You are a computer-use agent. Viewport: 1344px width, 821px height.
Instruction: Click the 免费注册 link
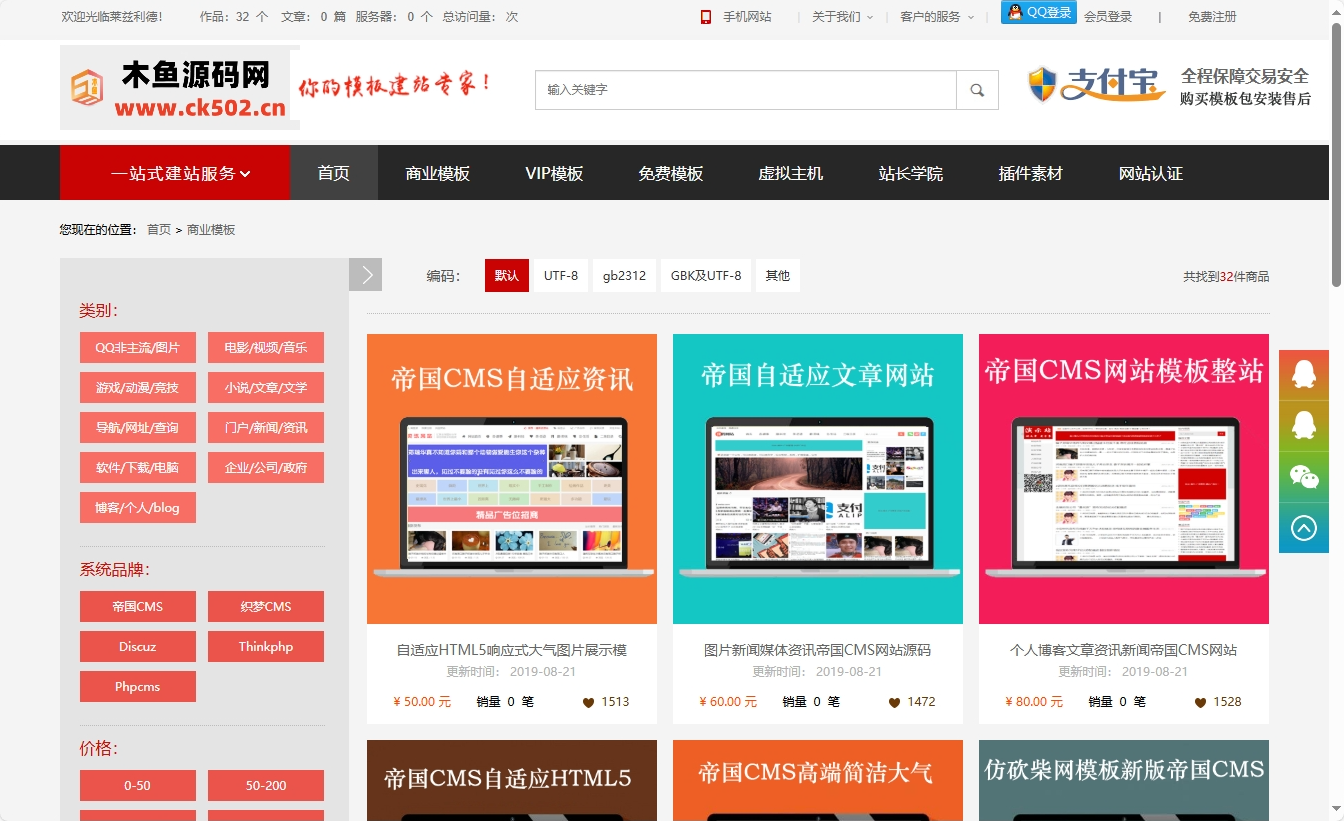click(1212, 17)
